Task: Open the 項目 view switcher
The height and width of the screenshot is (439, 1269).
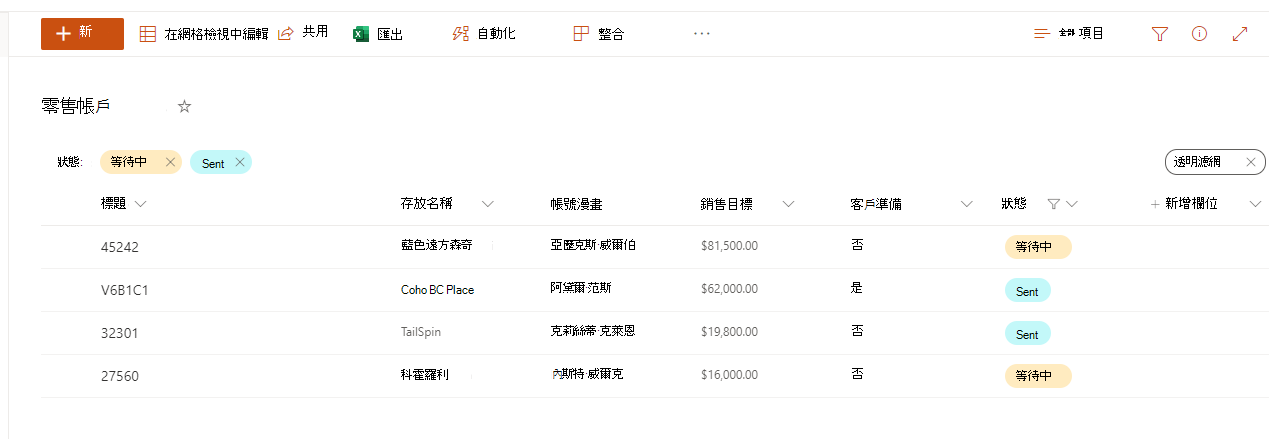Action: point(1069,34)
